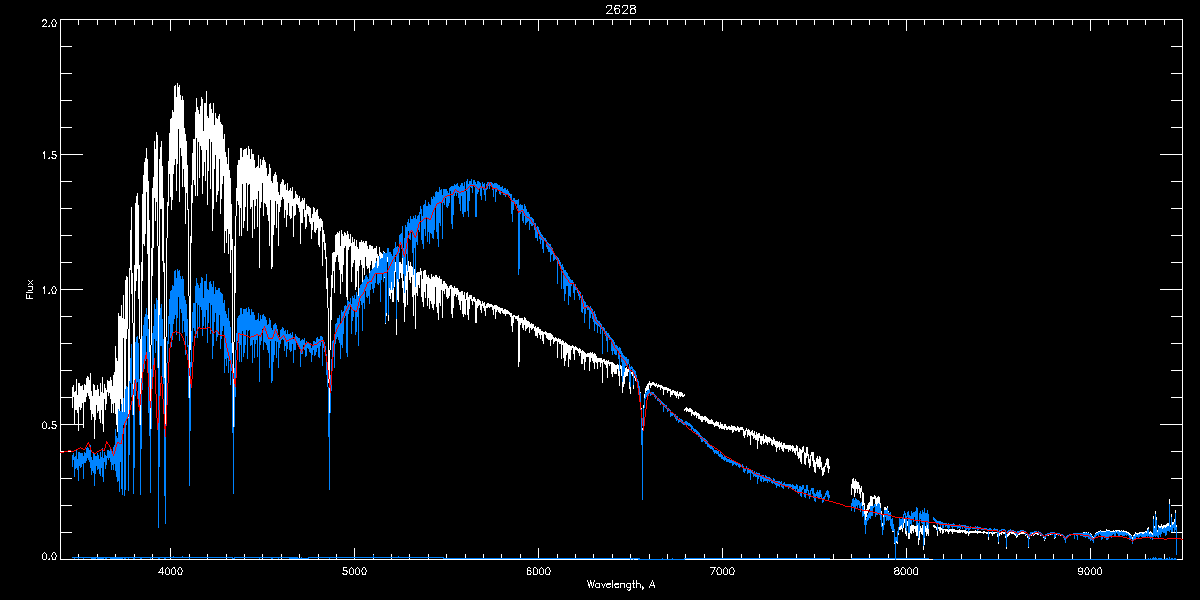Click the bottom of the deep absorption line near 6560
1200x600 pixels.
(x=642, y=497)
